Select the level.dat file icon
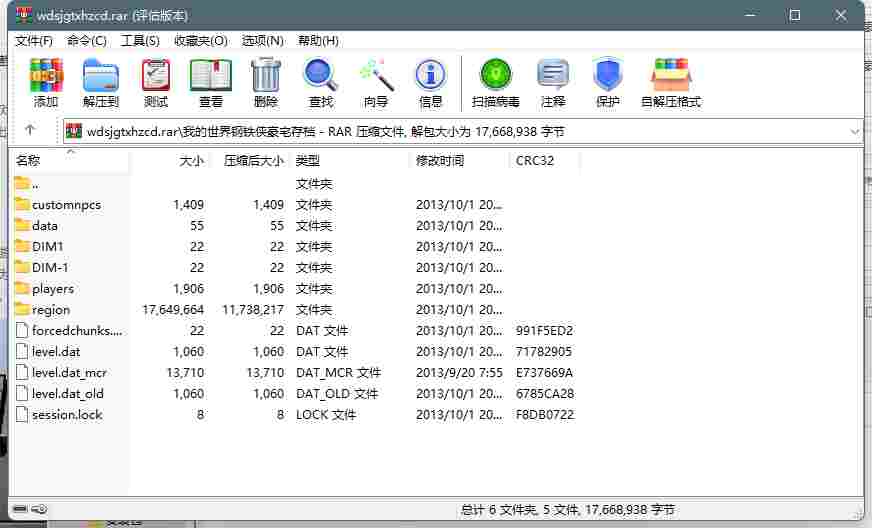Screen dimensions: 872x528 (x=22, y=351)
